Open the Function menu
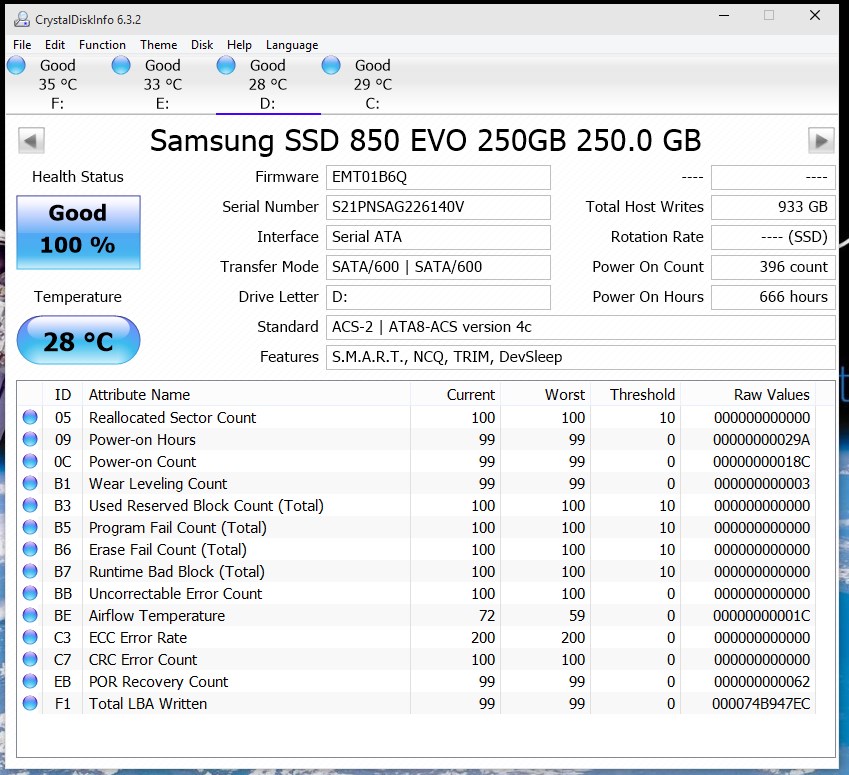Image resolution: width=849 pixels, height=775 pixels. [x=102, y=44]
